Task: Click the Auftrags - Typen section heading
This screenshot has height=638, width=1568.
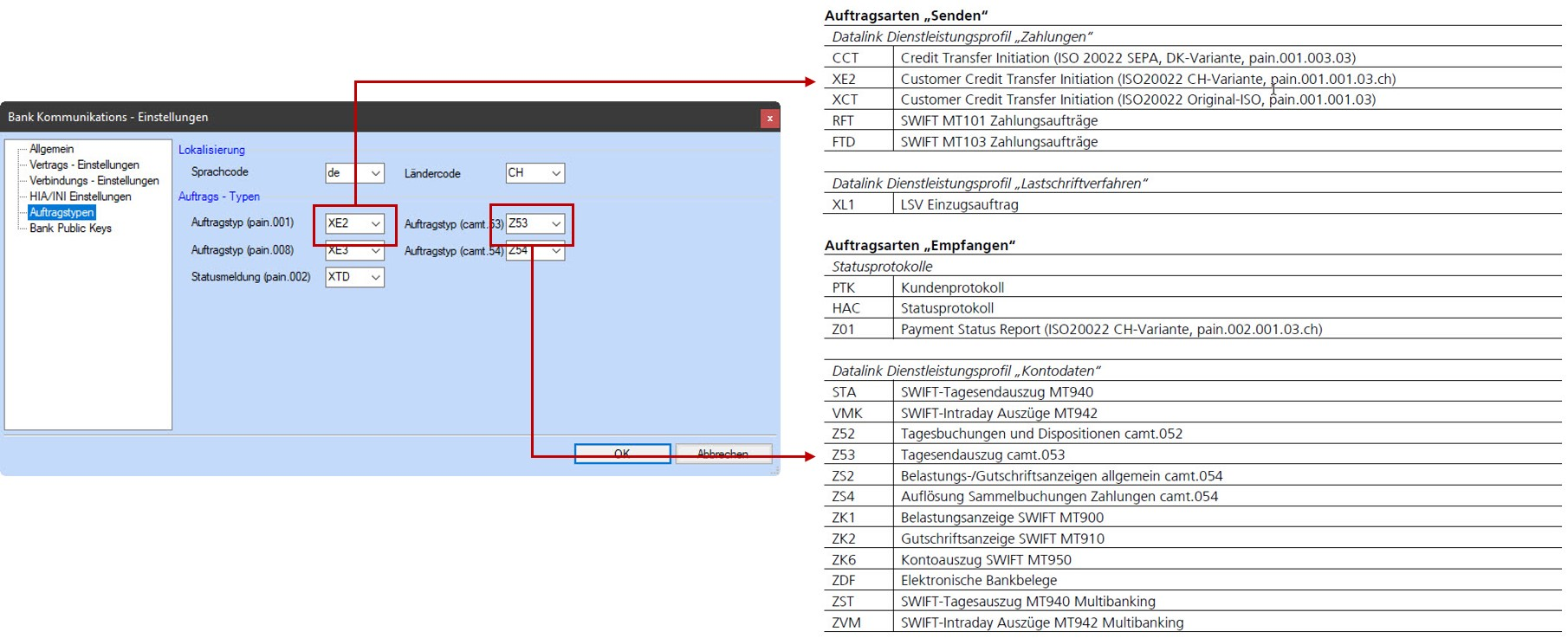Action: tap(218, 197)
